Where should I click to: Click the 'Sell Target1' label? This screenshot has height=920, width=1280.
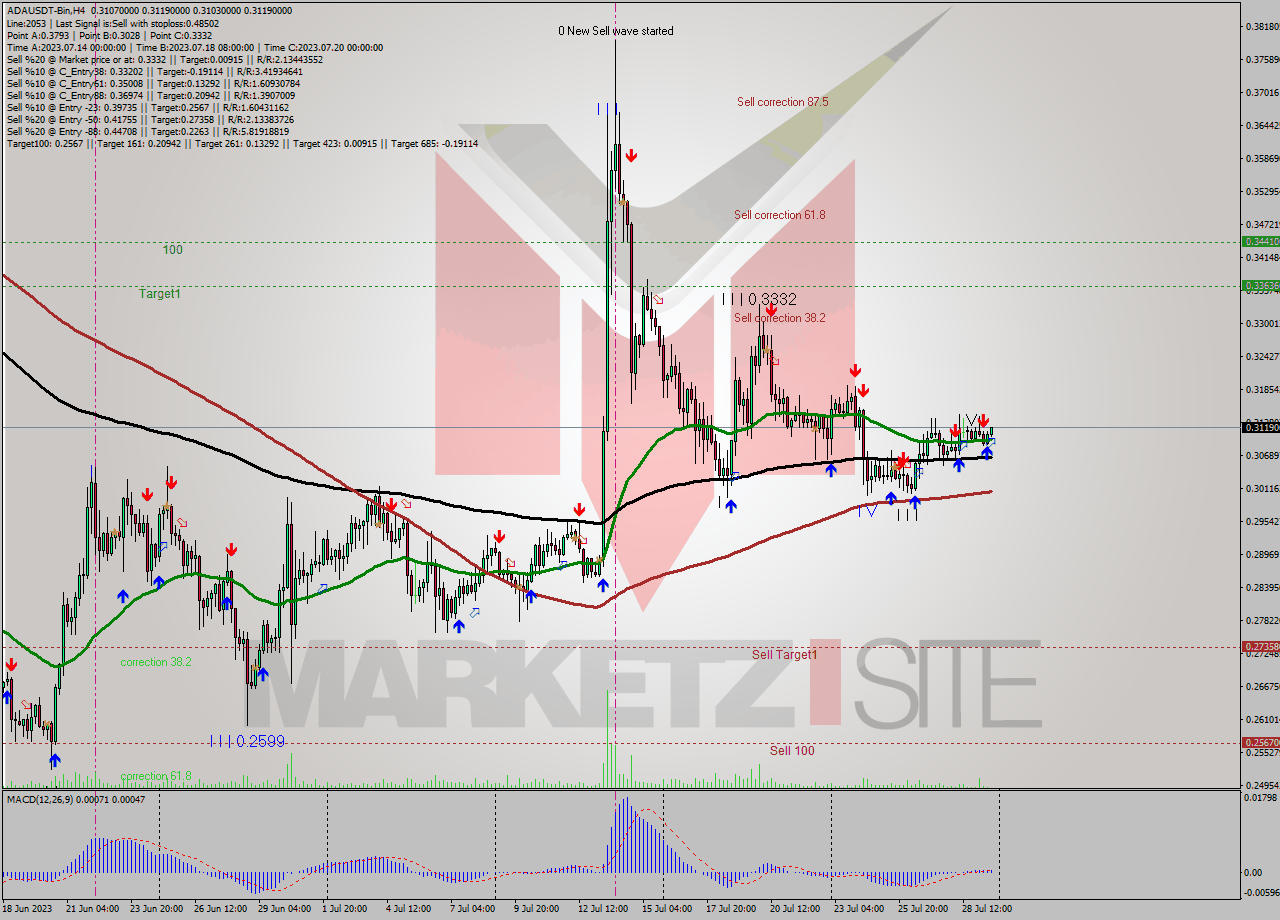[x=785, y=655]
